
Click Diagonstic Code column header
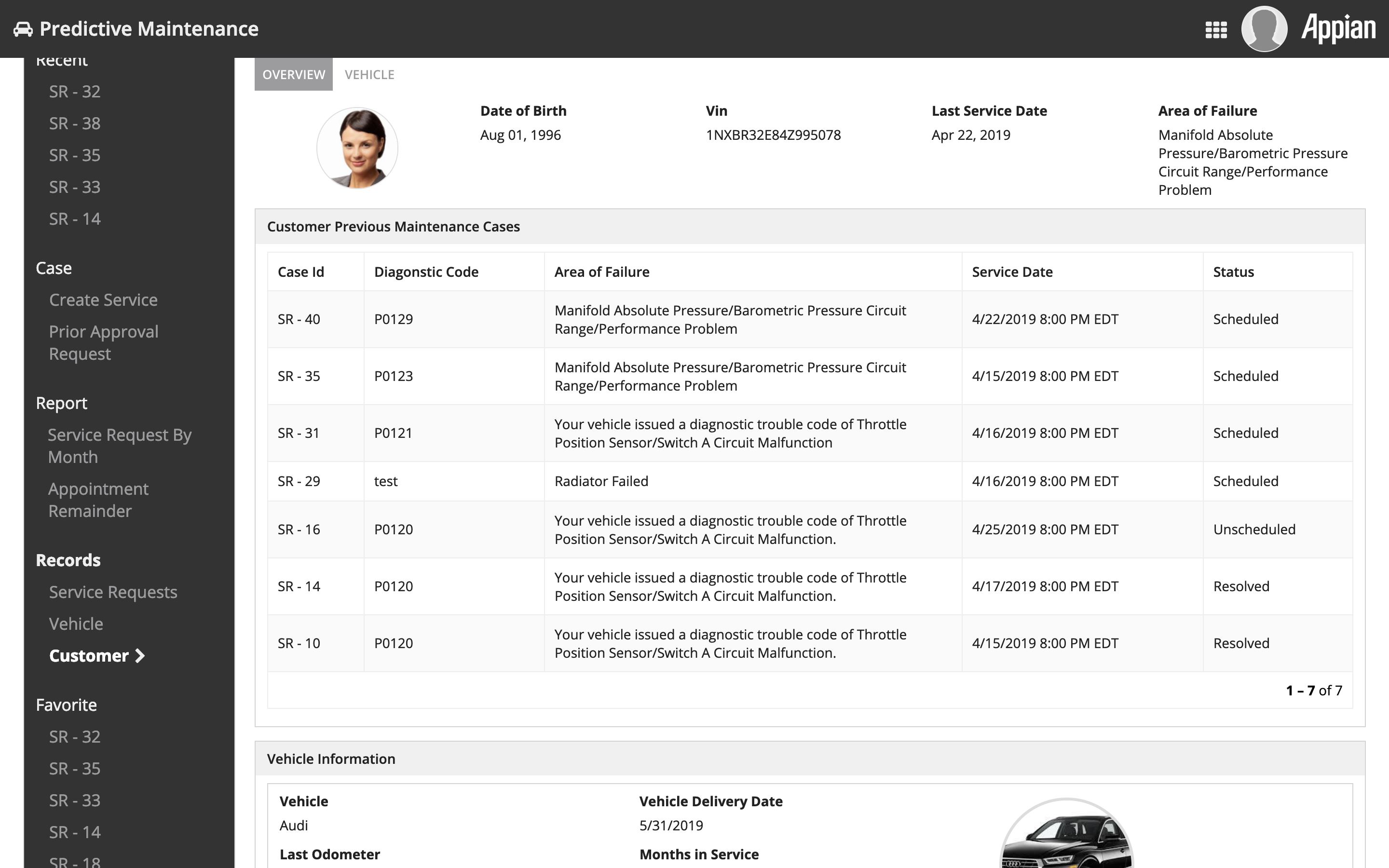pyautogui.click(x=426, y=272)
